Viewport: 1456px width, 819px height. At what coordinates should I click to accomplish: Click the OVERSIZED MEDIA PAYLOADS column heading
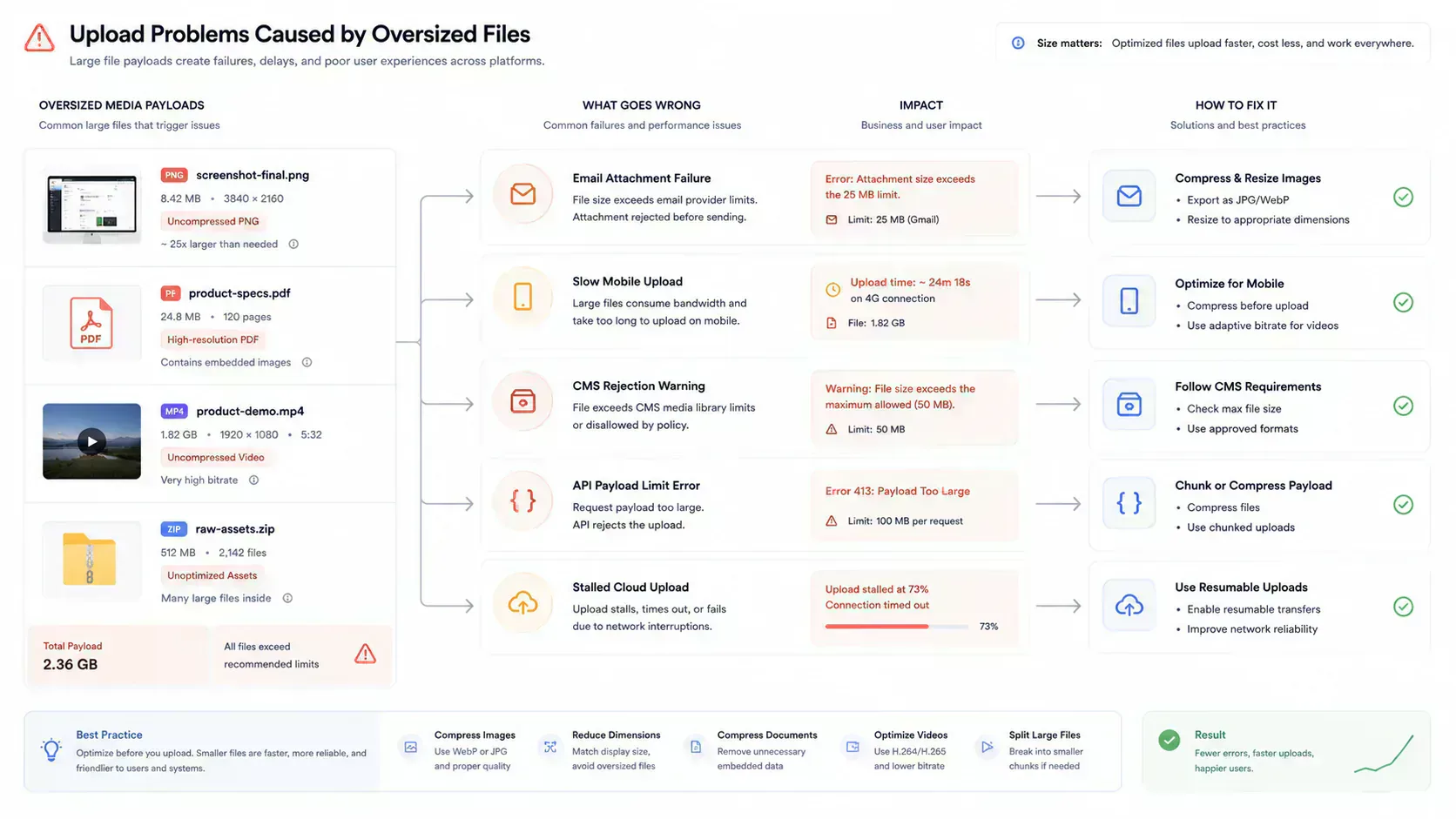pos(122,105)
